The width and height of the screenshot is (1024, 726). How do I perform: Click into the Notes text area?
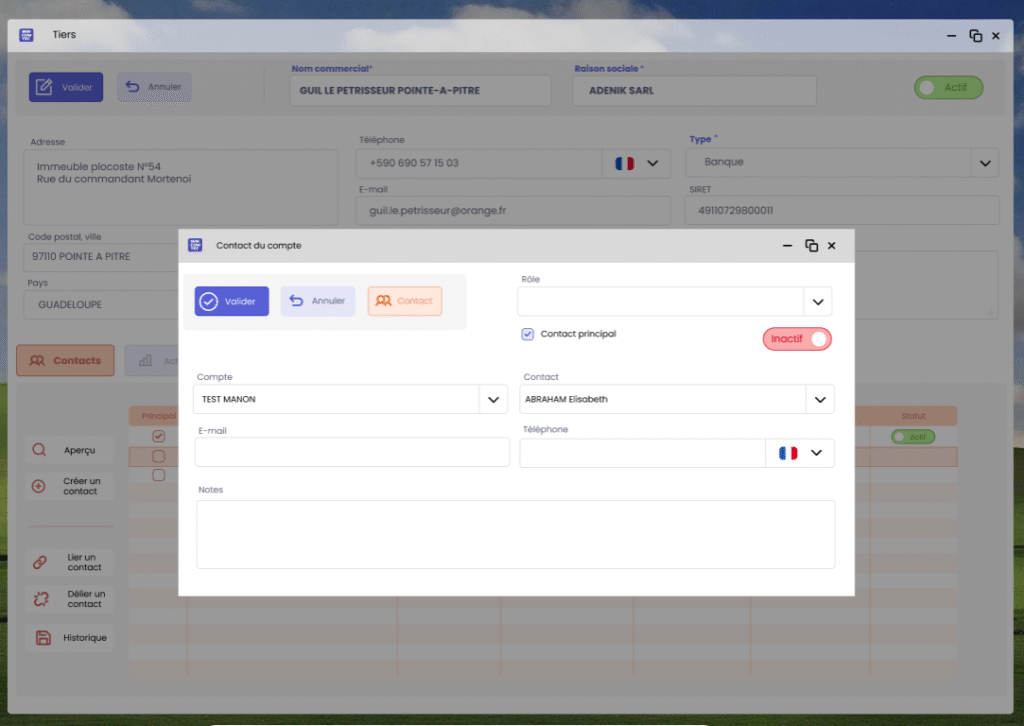[515, 534]
